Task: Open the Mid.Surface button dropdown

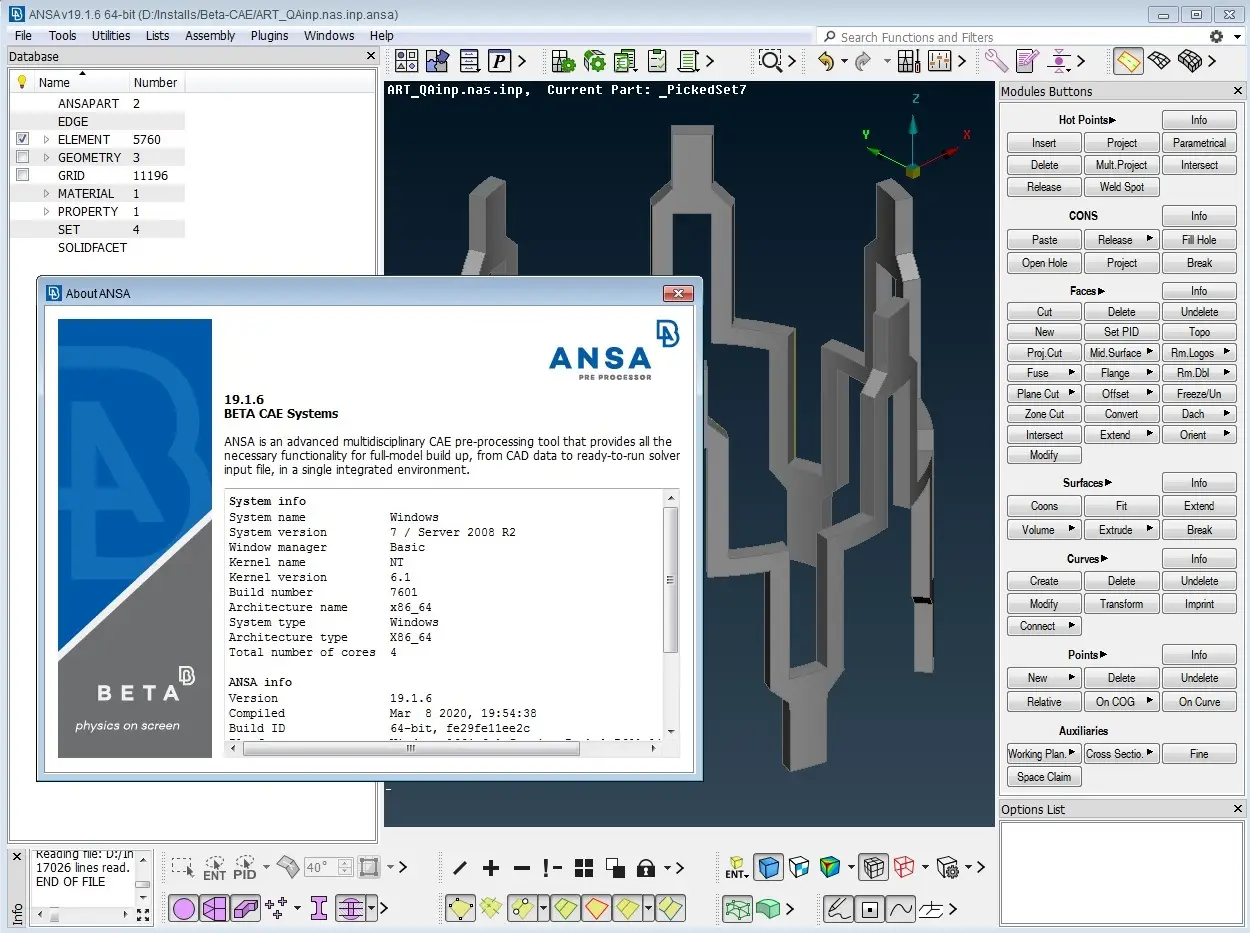Action: pyautogui.click(x=1151, y=352)
